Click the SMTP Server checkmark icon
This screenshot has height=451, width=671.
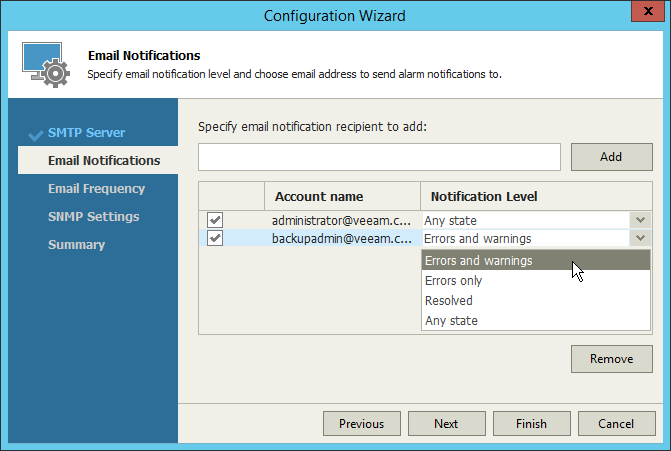click(x=36, y=133)
